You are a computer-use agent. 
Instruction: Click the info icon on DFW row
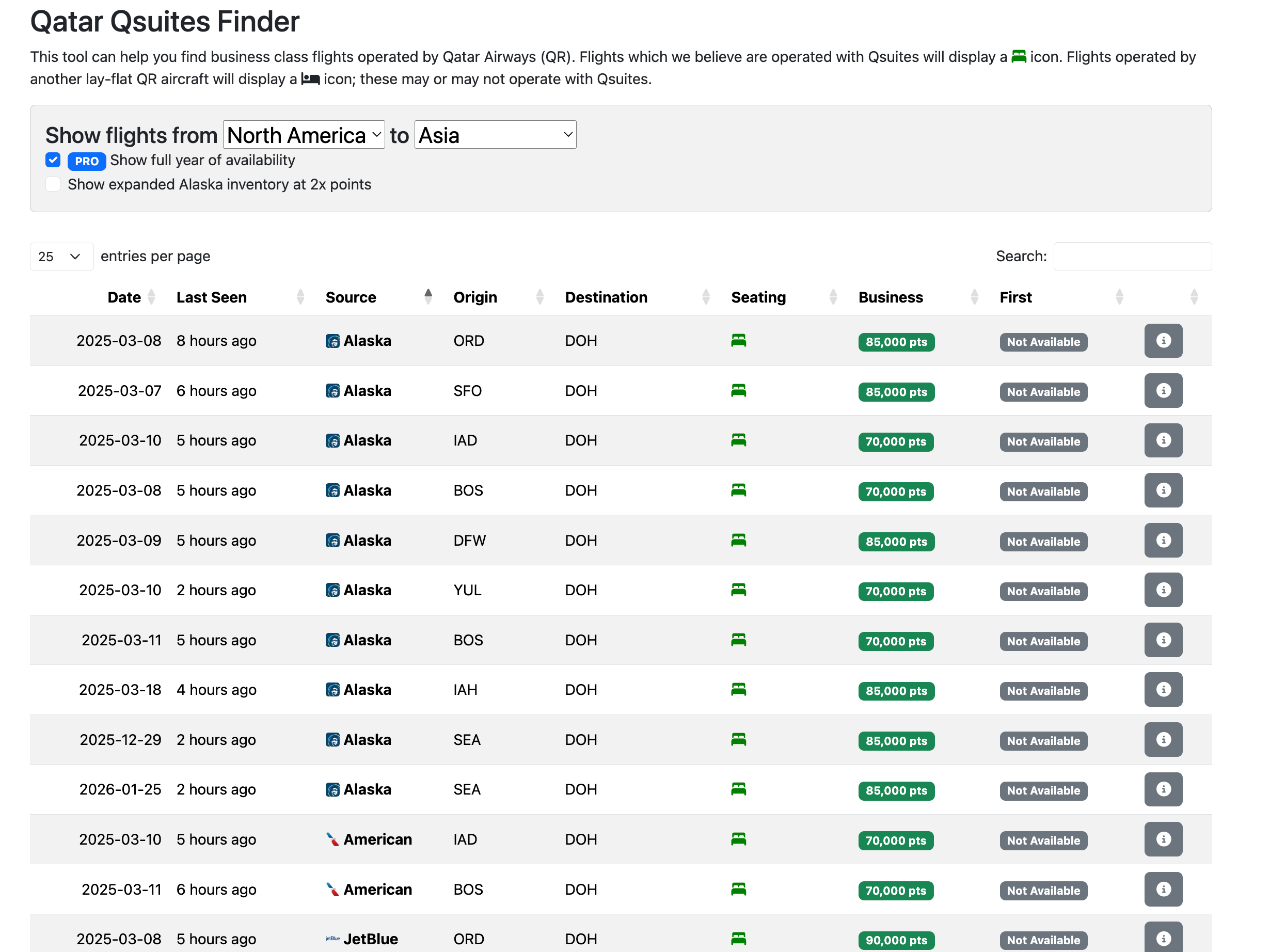coord(1162,540)
